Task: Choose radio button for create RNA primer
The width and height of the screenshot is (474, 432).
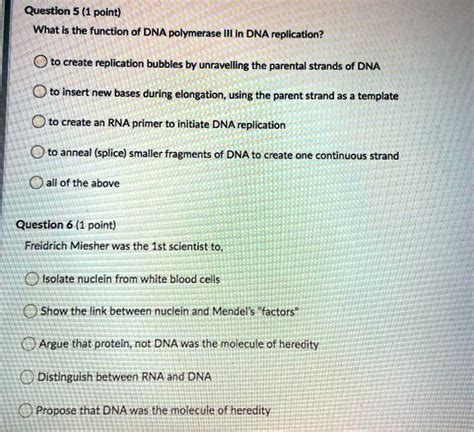Action: 39,122
